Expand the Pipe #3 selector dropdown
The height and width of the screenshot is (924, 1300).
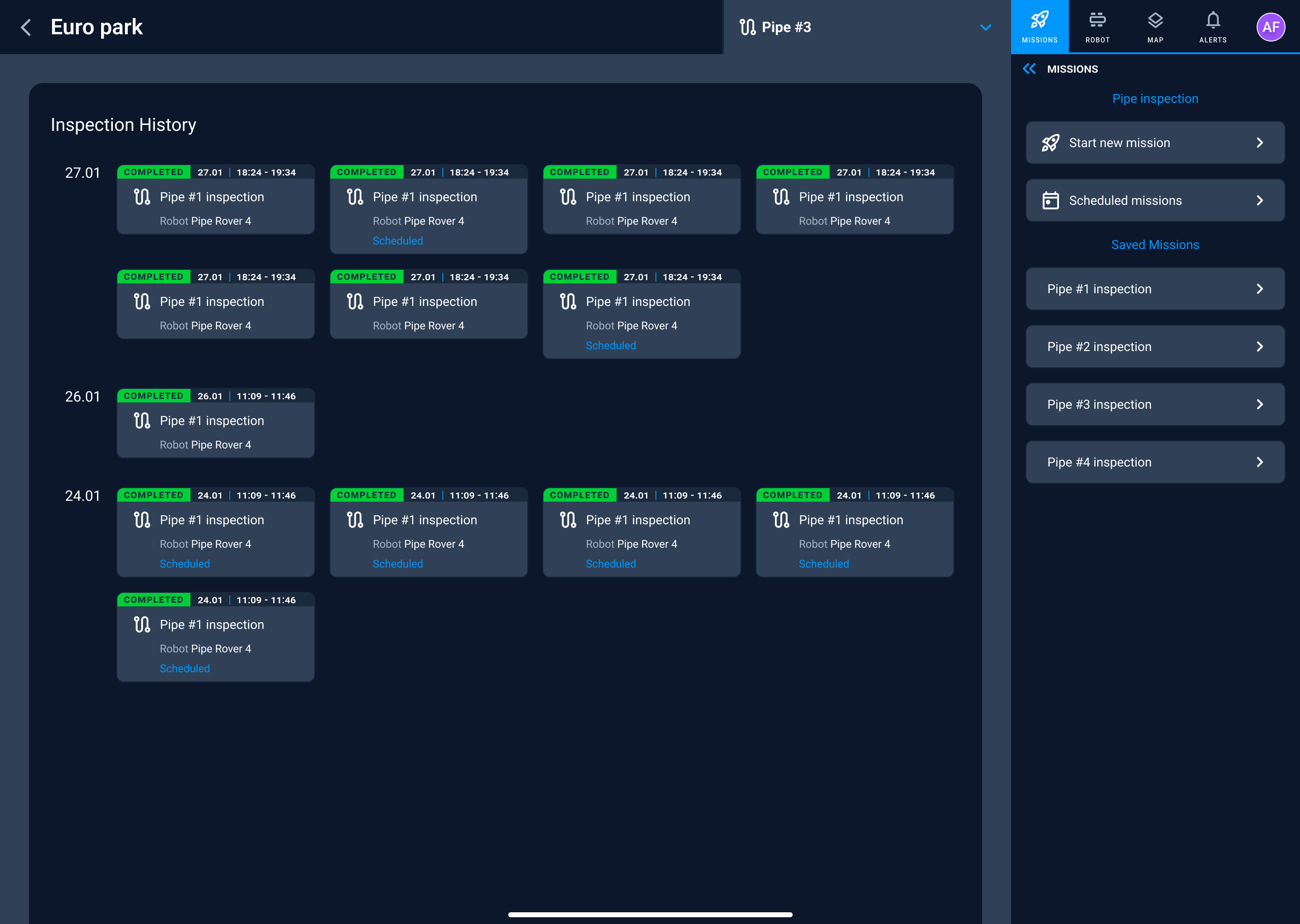point(985,28)
